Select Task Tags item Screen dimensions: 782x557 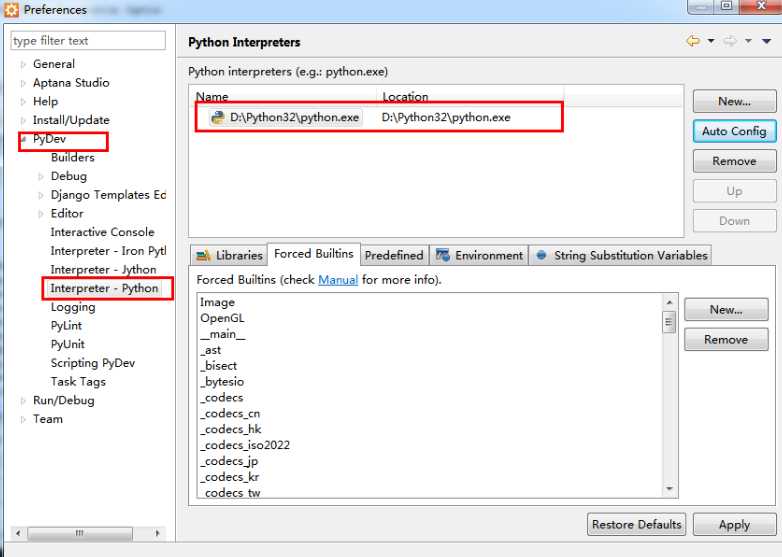click(78, 382)
